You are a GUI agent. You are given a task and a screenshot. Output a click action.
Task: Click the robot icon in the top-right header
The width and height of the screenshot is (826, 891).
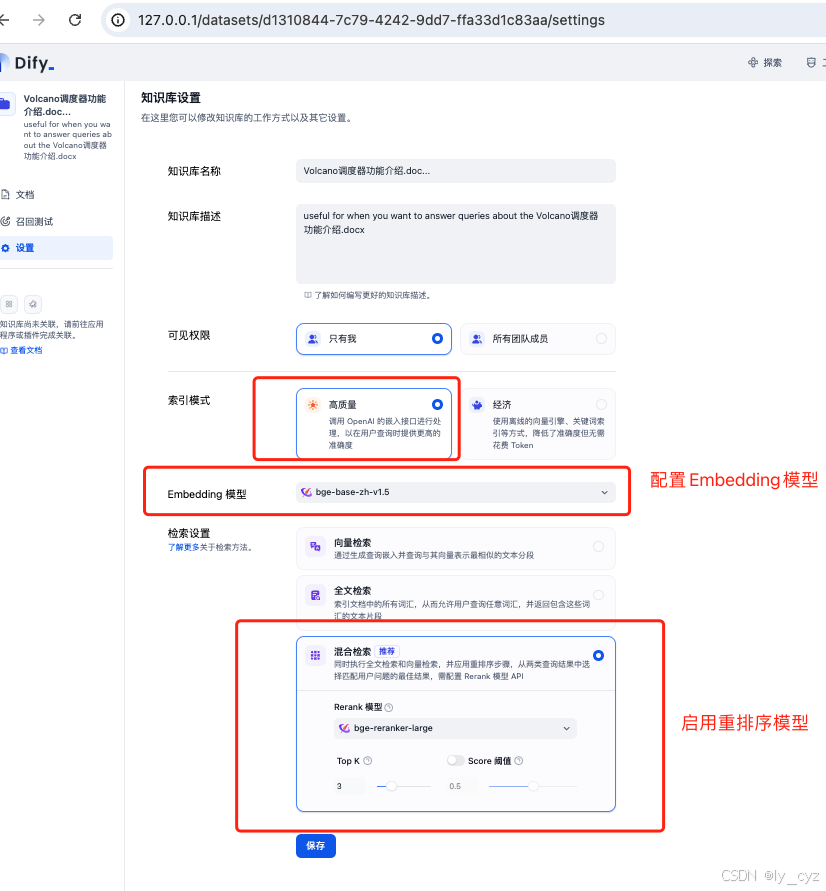point(810,62)
